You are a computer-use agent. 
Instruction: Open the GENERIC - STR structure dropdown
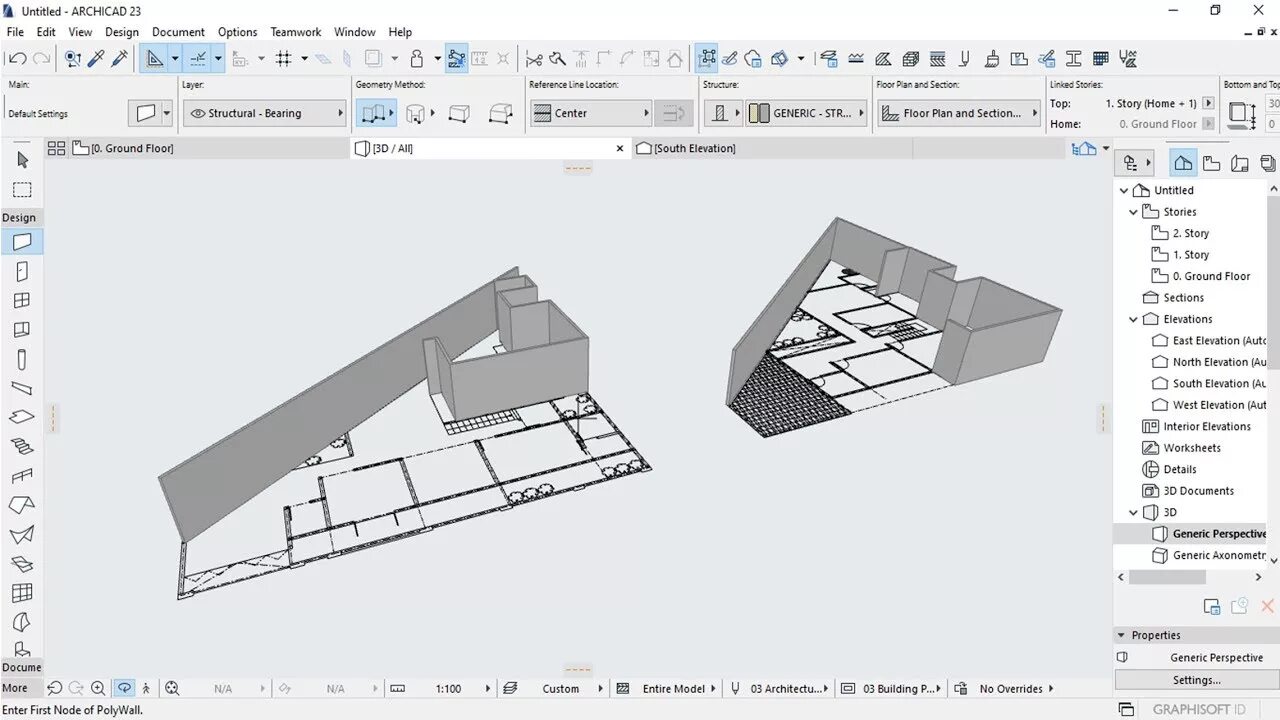pos(806,114)
